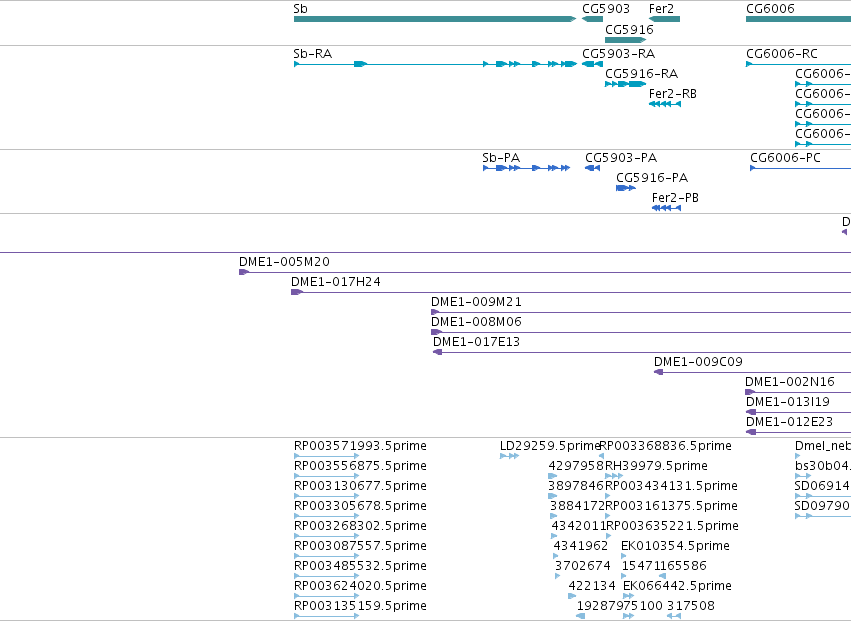Click the CG5903-PA coding glyph

[x=592, y=168]
